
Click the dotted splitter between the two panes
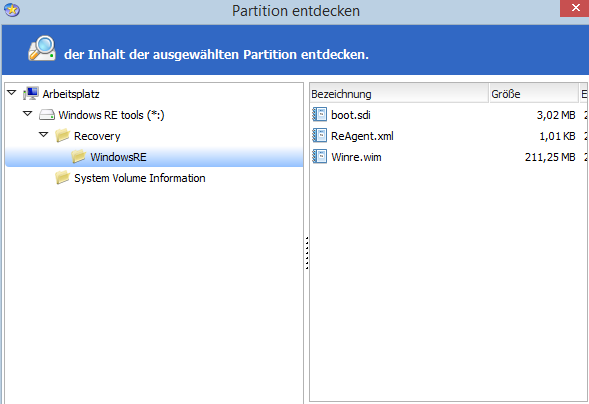307,253
